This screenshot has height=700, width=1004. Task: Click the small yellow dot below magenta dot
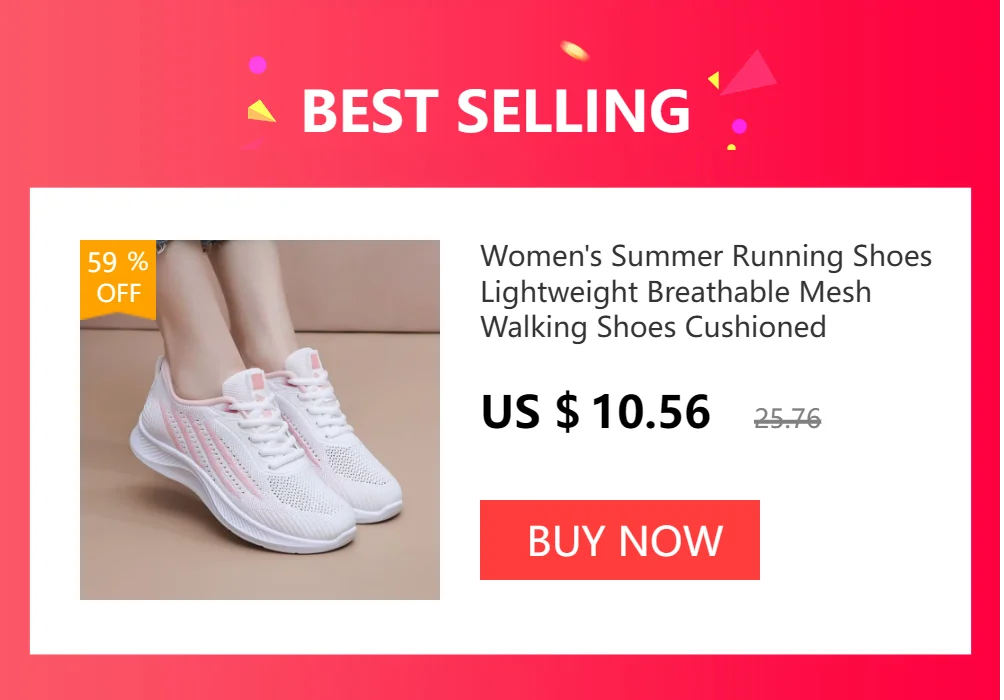[731, 147]
